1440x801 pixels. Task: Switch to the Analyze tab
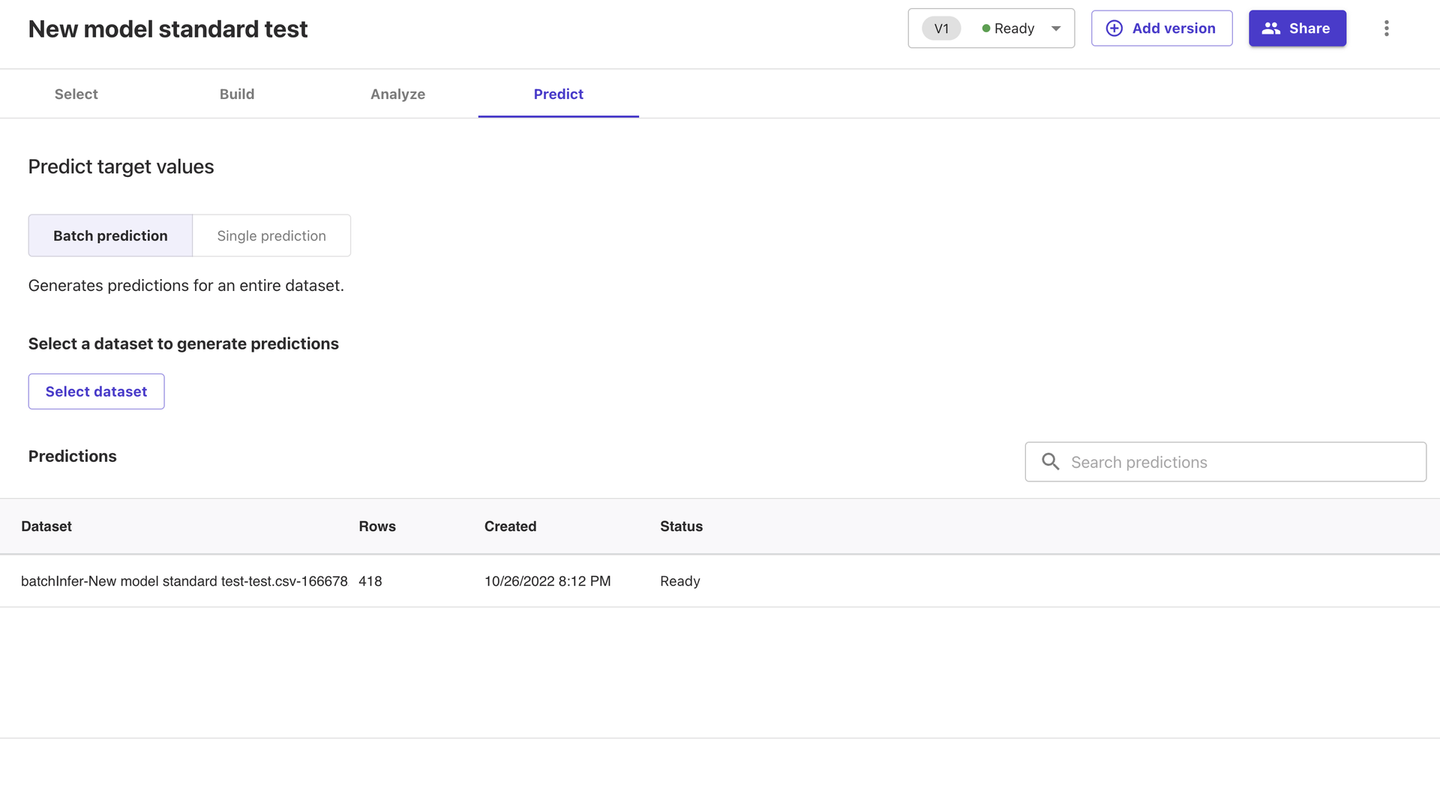click(398, 94)
